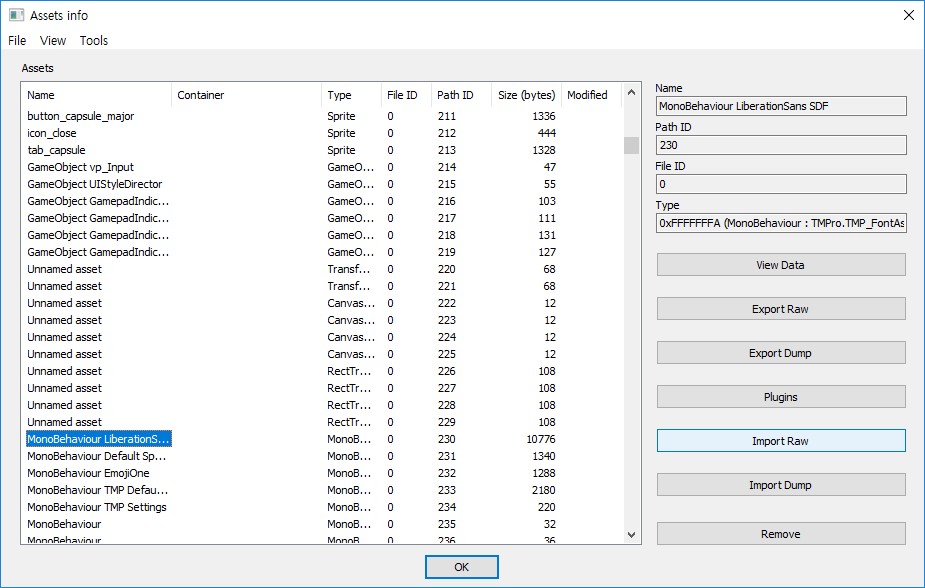The image size is (925, 588).
Task: Click Export Raw for the selected asset
Action: (780, 308)
